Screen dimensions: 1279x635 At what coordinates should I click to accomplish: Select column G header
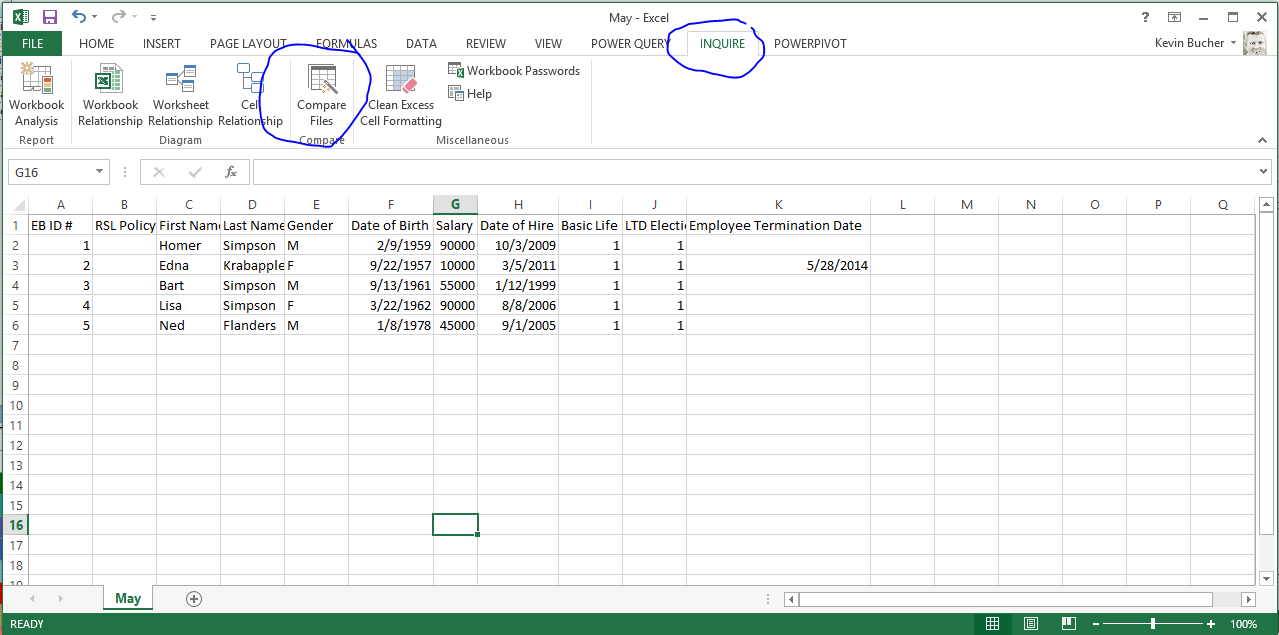coord(455,205)
